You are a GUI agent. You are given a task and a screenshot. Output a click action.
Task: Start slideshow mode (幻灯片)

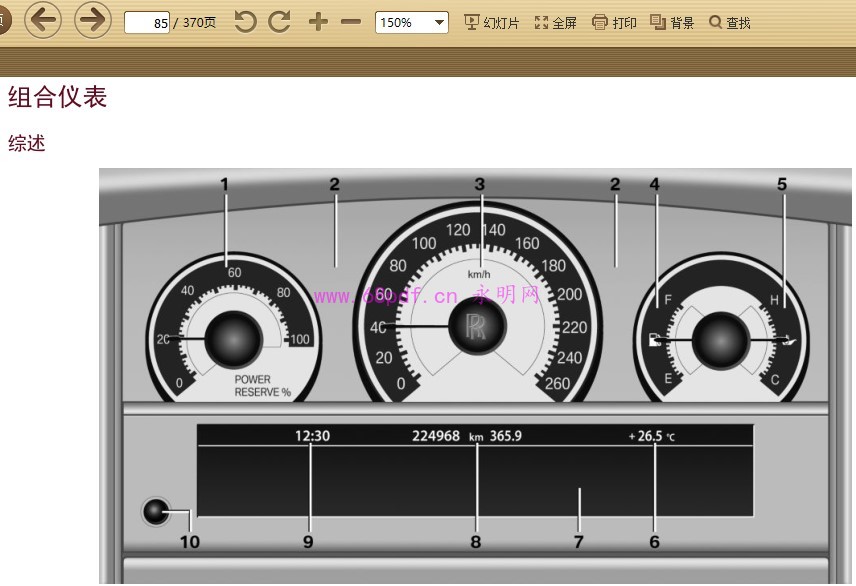pyautogui.click(x=492, y=23)
